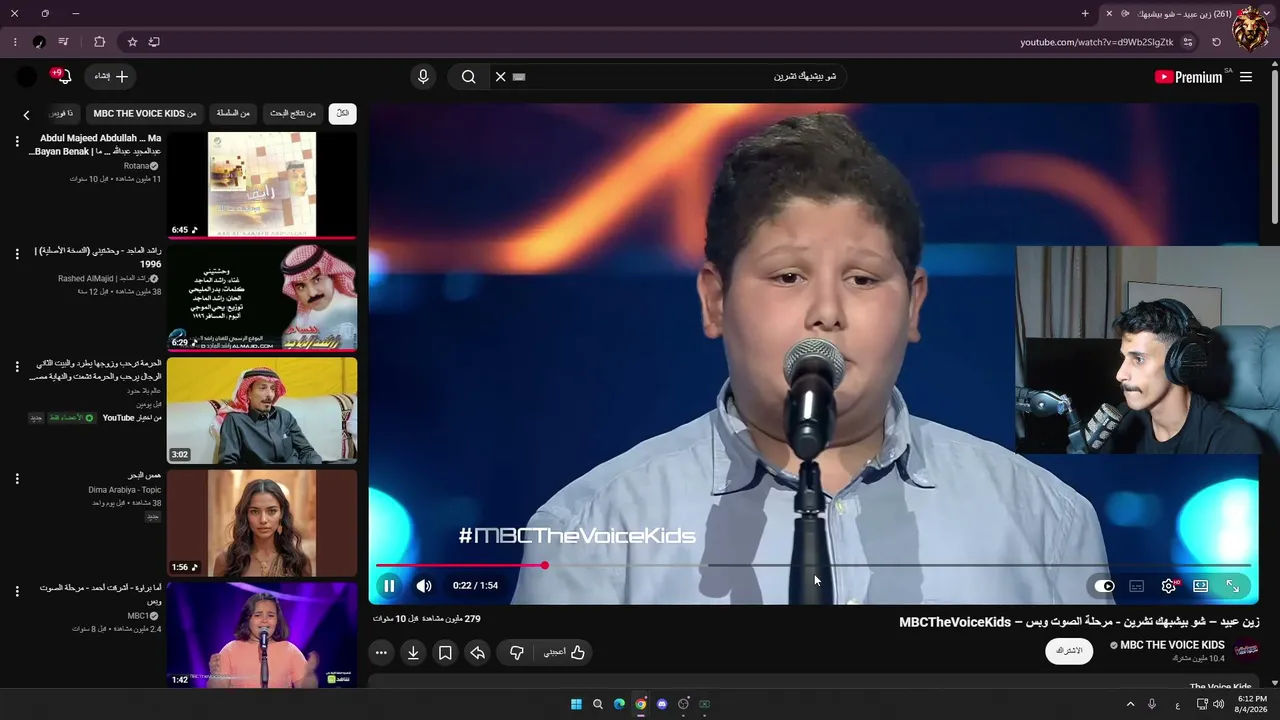Show more filter chips with the arrow
This screenshot has height=720, width=1280.
27,115
